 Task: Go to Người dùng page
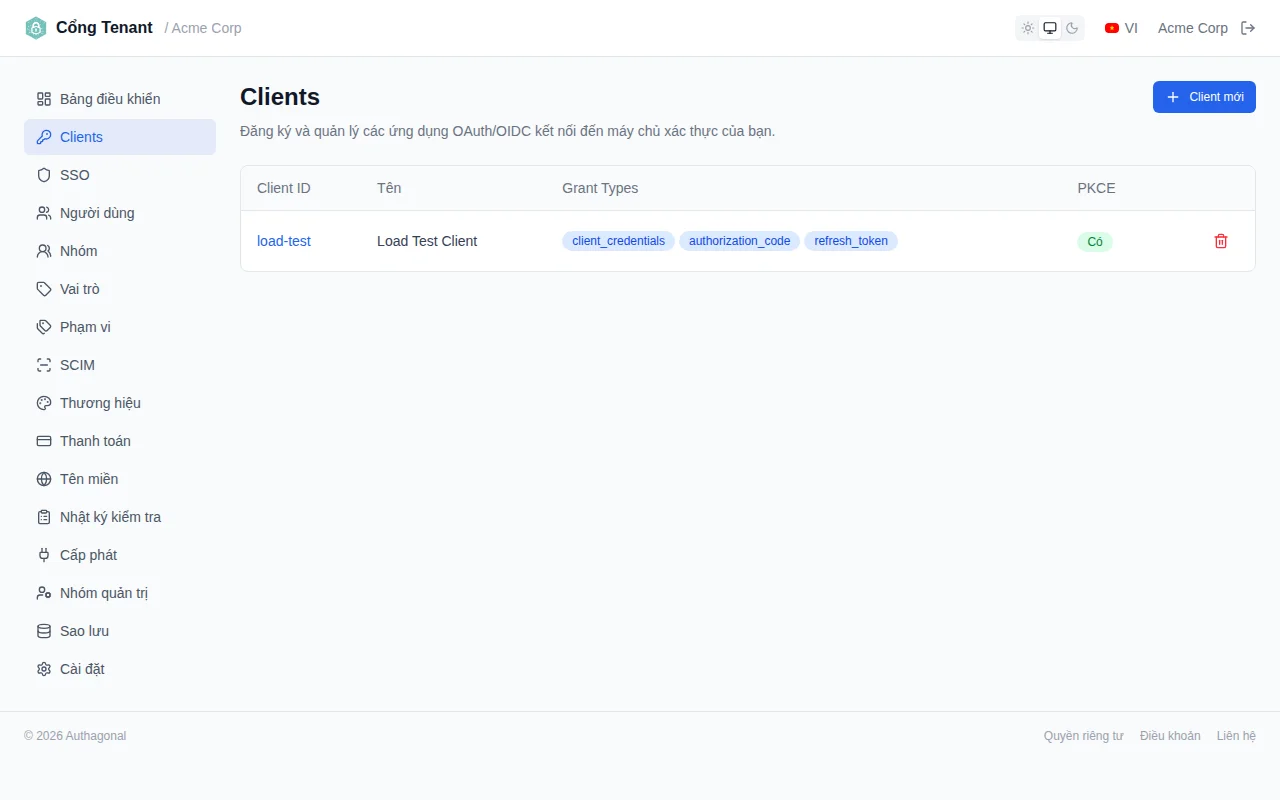(120, 213)
